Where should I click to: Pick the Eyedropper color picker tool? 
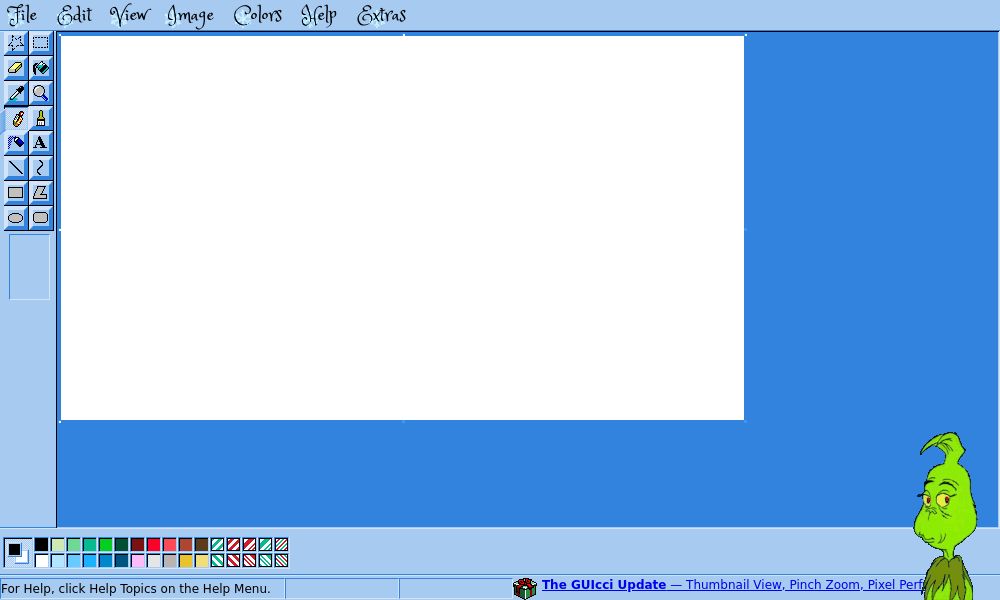coord(16,92)
